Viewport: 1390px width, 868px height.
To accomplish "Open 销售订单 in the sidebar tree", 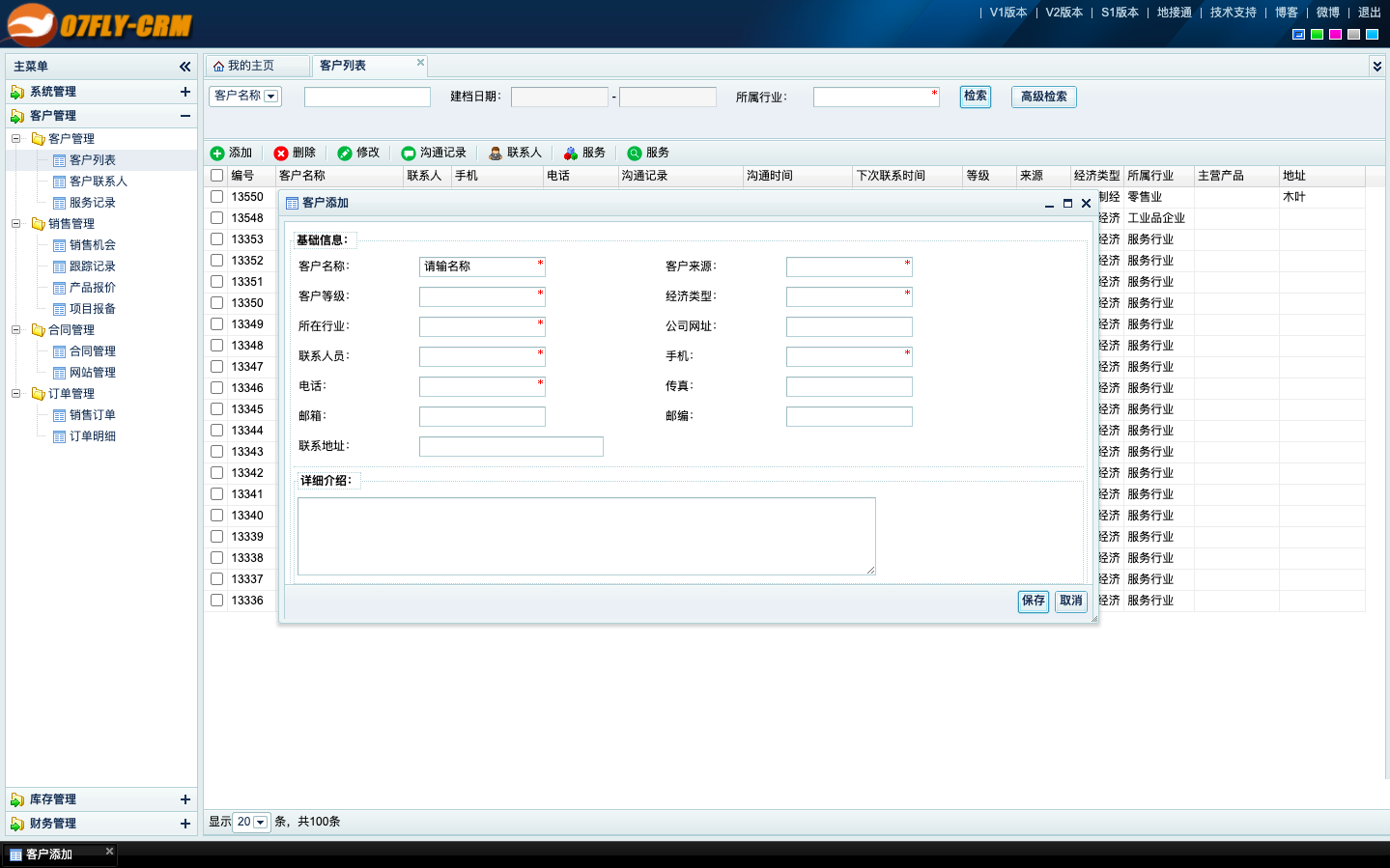I will tap(93, 415).
